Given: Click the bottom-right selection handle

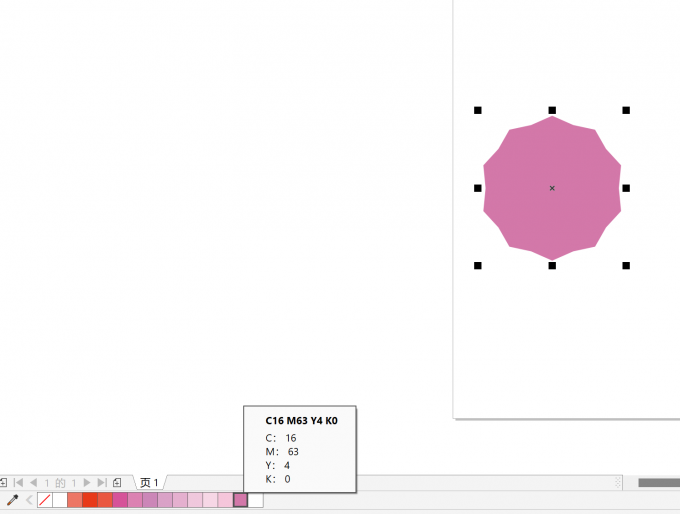Looking at the screenshot, I should coord(626,265).
